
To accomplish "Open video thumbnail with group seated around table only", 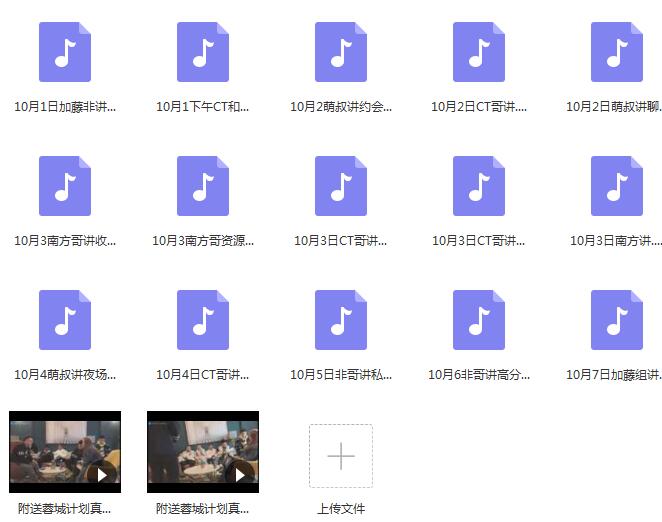I will (x=65, y=452).
